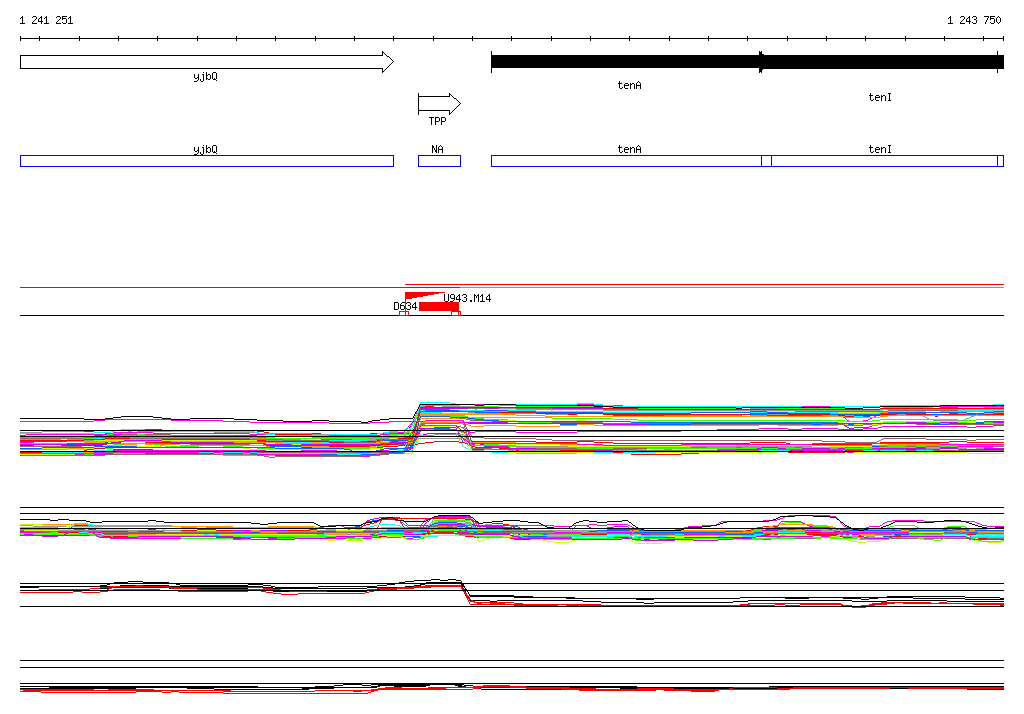Click tenA label beneath black bar
1024x714 pixels.
(630, 85)
